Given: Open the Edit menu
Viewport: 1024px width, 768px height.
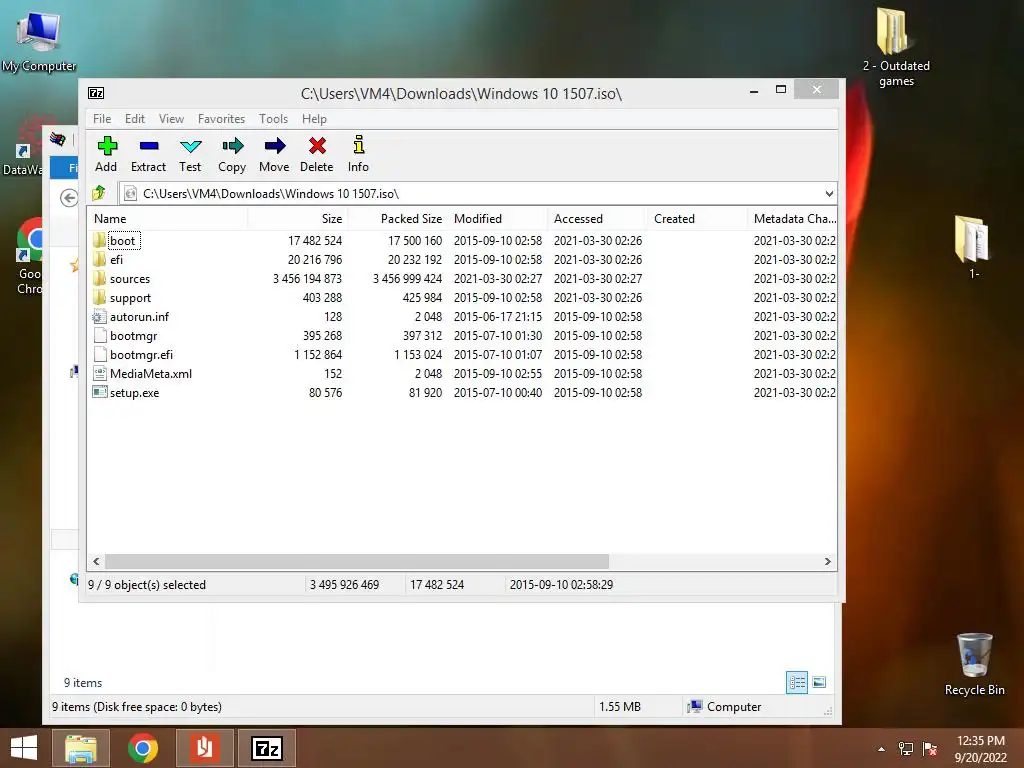Looking at the screenshot, I should pyautogui.click(x=135, y=119).
